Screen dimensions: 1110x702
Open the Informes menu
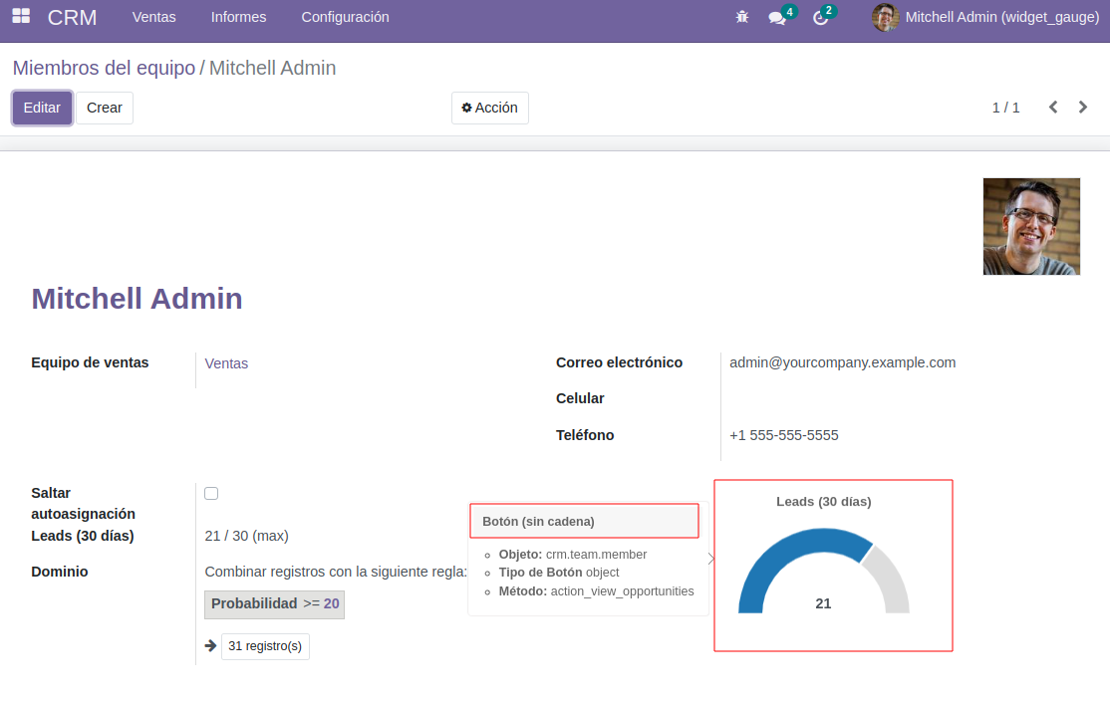(x=239, y=17)
